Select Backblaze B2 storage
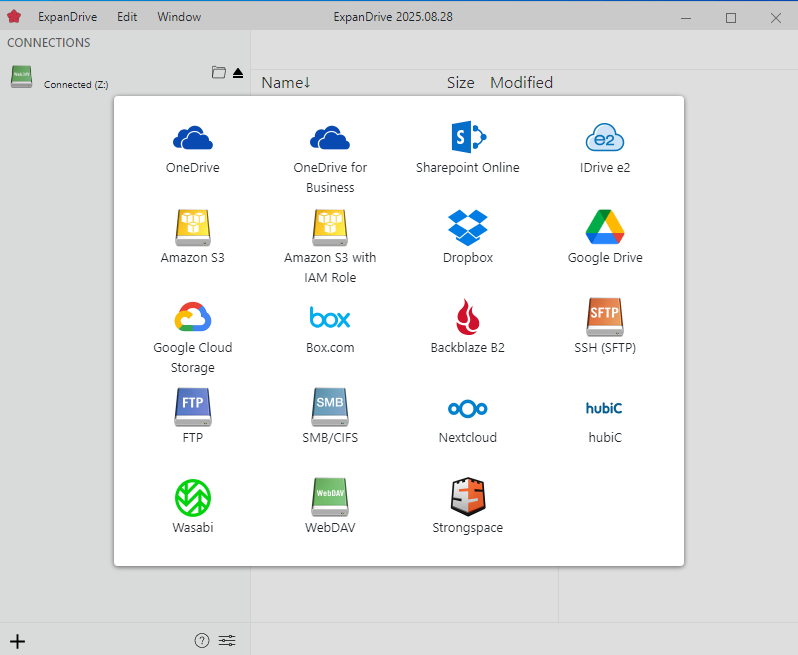 [468, 327]
